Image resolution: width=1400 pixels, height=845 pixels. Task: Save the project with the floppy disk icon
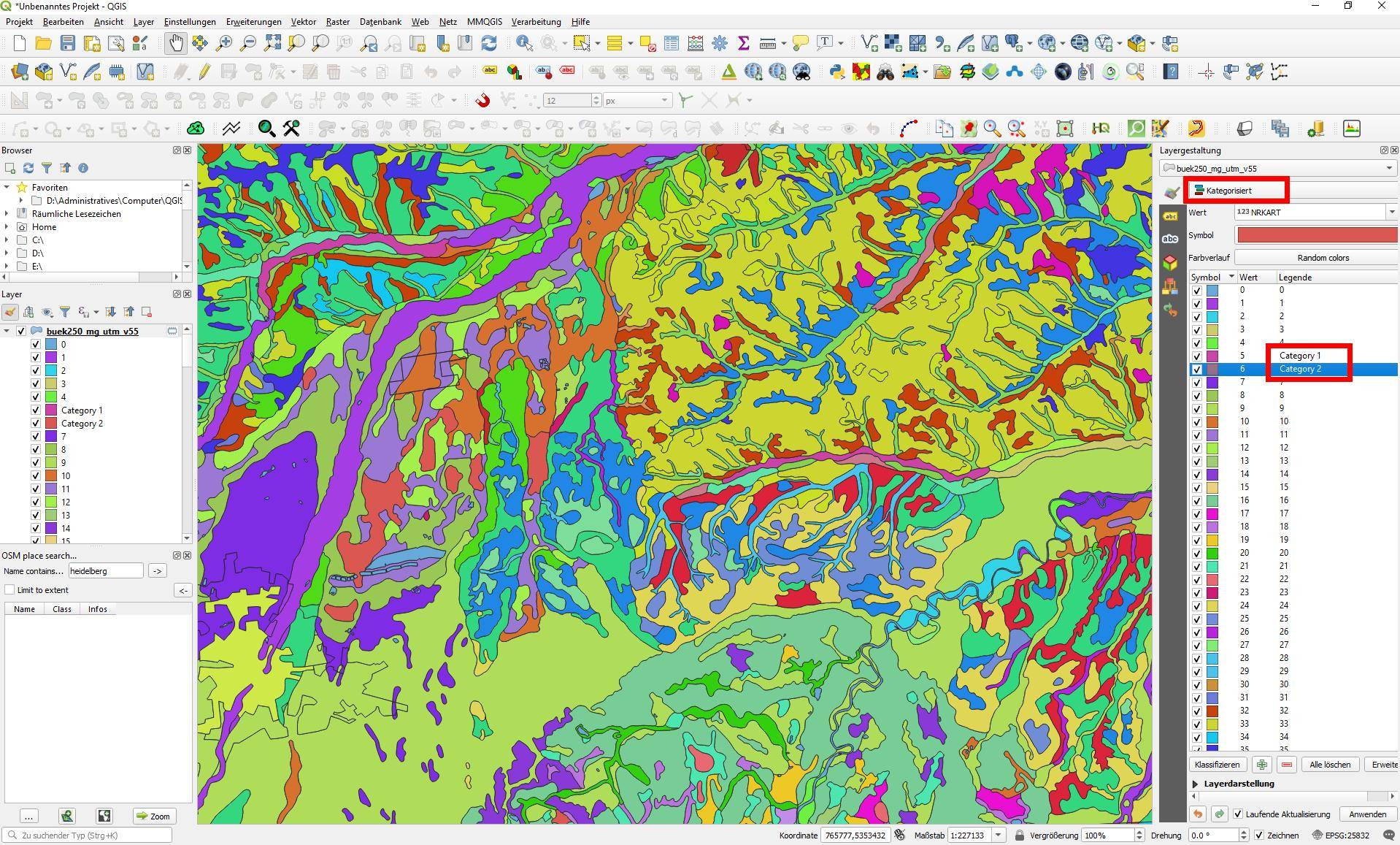point(67,43)
